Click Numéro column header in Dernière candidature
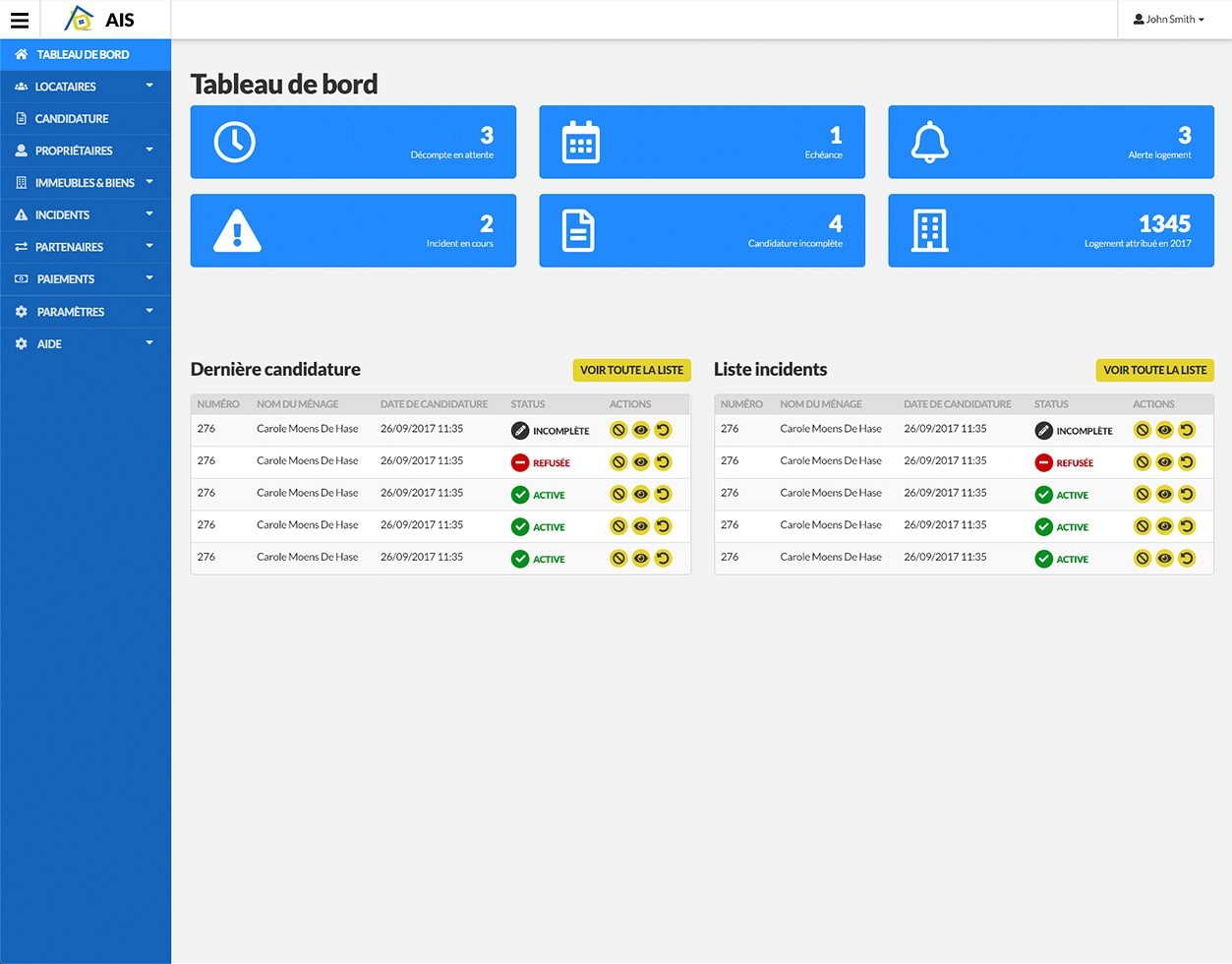 (218, 404)
